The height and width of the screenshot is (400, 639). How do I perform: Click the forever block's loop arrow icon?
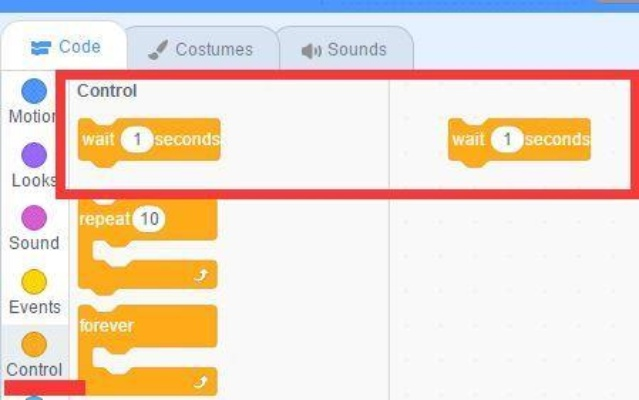click(x=201, y=382)
